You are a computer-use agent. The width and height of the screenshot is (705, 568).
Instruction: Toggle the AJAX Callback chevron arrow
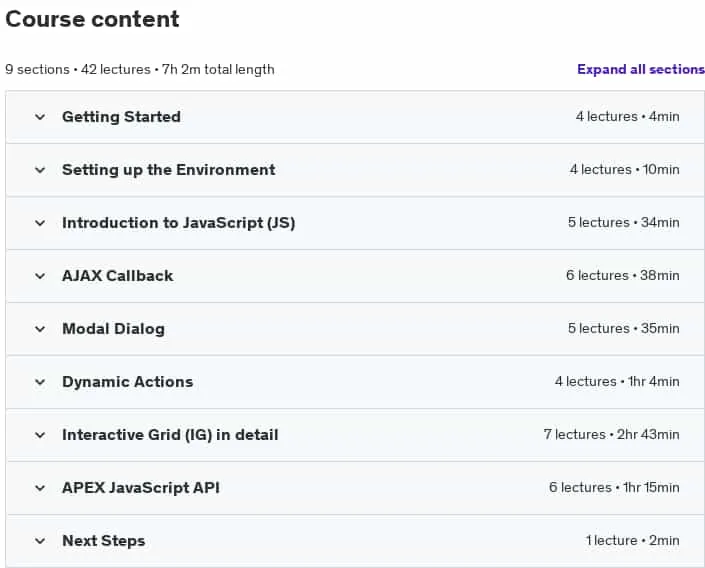(40, 276)
